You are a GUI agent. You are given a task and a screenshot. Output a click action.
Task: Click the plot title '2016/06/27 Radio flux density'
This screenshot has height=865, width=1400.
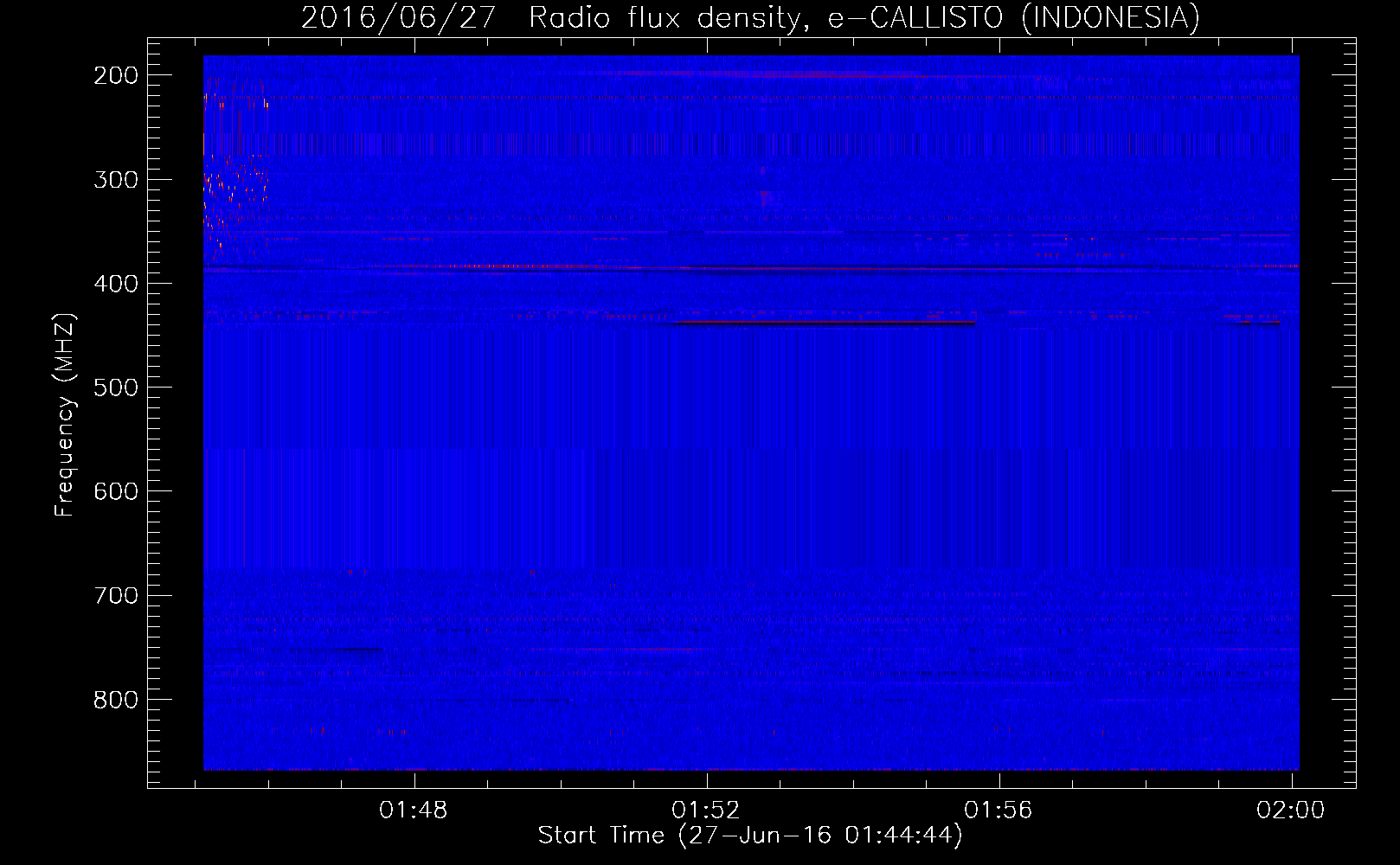pos(750,17)
